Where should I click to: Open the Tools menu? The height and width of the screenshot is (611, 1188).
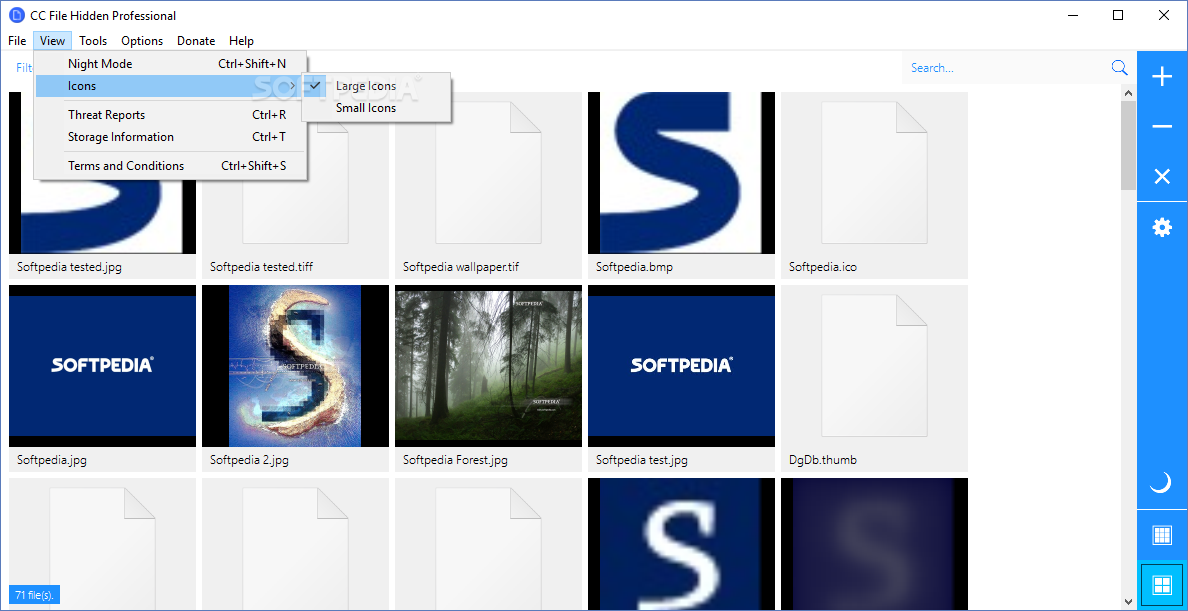pos(93,41)
